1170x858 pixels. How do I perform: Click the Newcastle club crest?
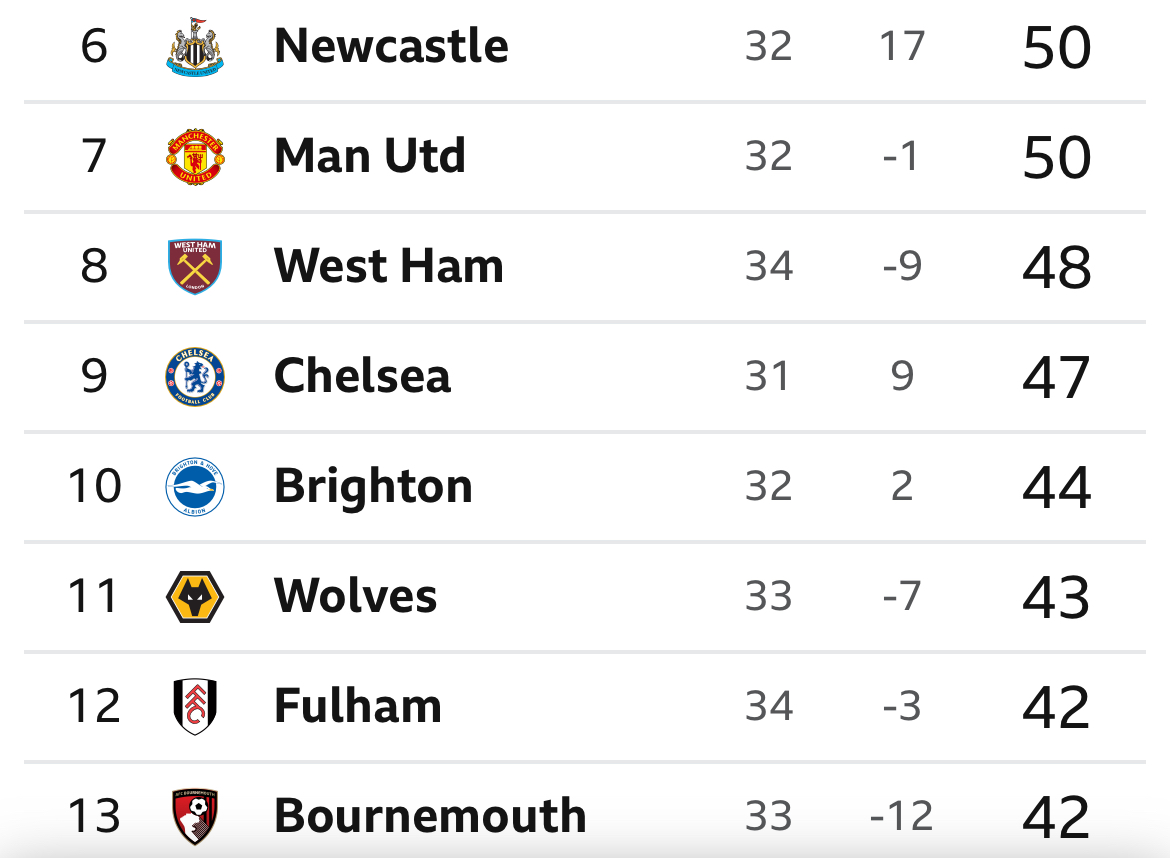click(x=195, y=46)
